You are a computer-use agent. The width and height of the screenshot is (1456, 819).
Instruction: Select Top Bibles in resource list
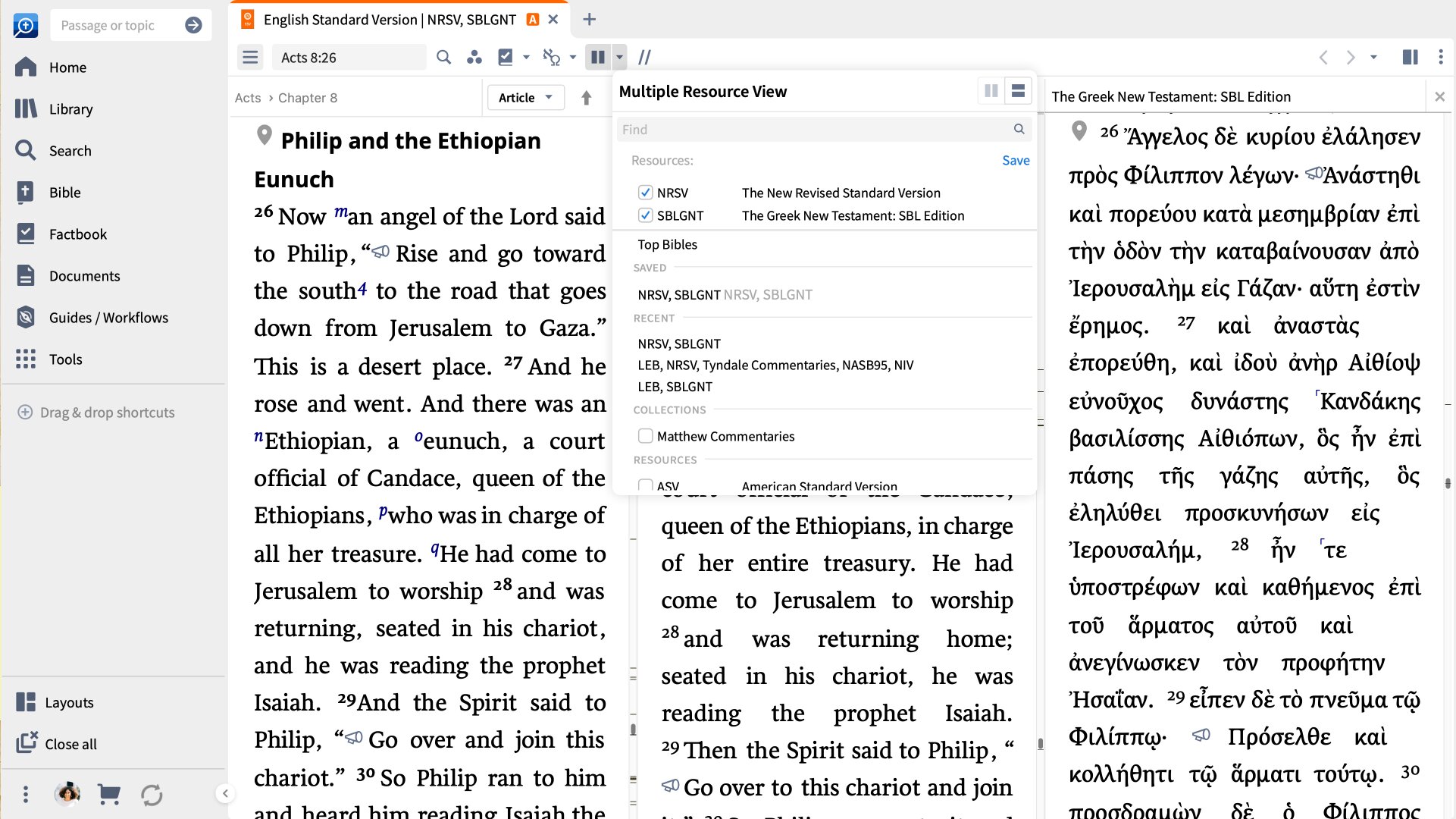(667, 244)
